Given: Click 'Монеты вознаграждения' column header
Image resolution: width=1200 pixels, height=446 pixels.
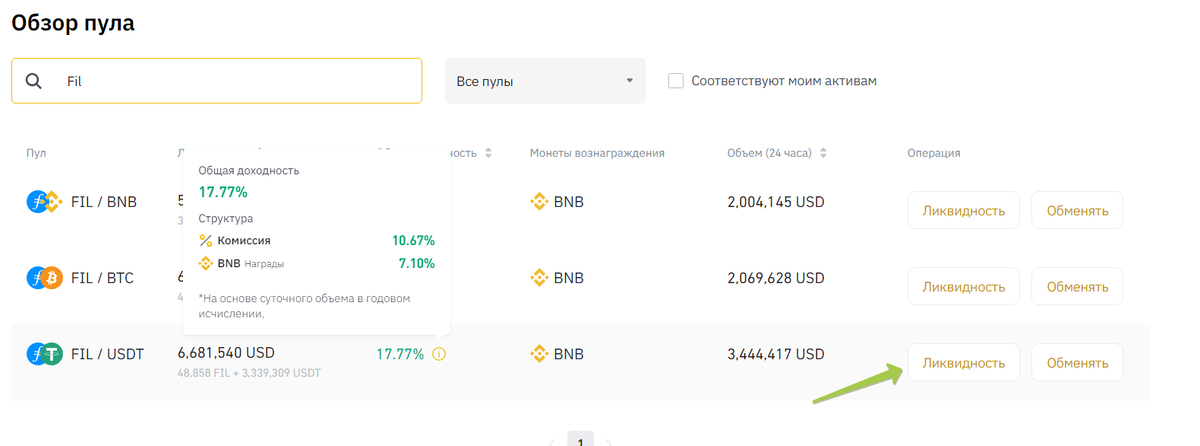Looking at the screenshot, I should tap(597, 153).
